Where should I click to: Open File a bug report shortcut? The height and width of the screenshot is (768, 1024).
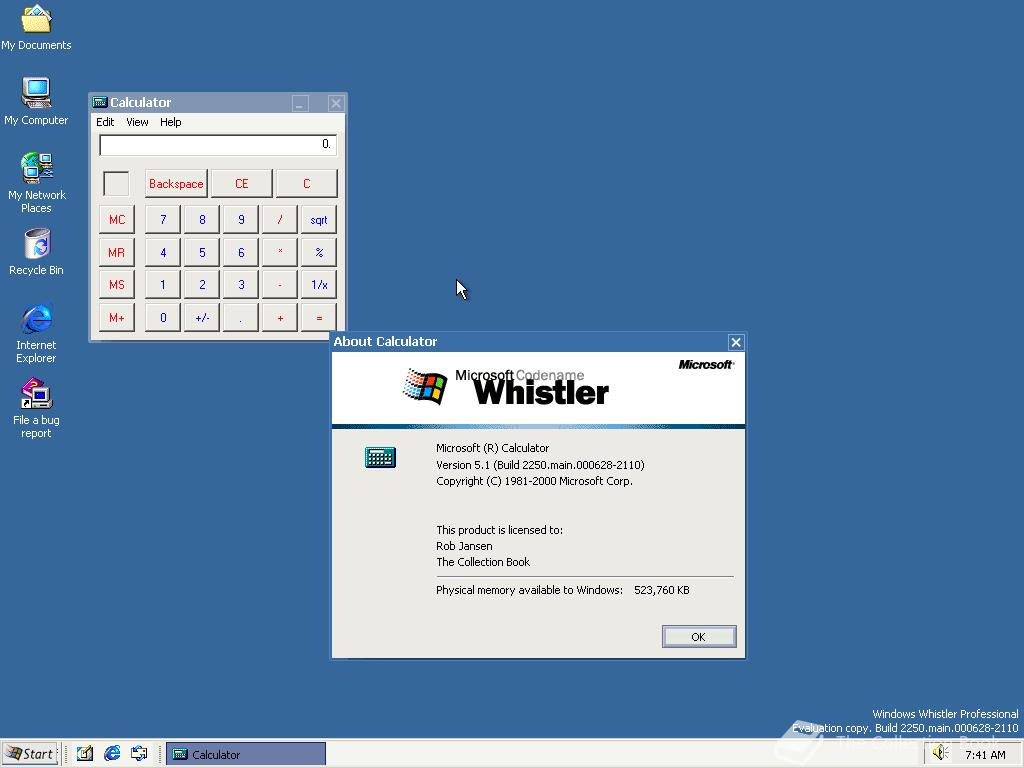(36, 408)
